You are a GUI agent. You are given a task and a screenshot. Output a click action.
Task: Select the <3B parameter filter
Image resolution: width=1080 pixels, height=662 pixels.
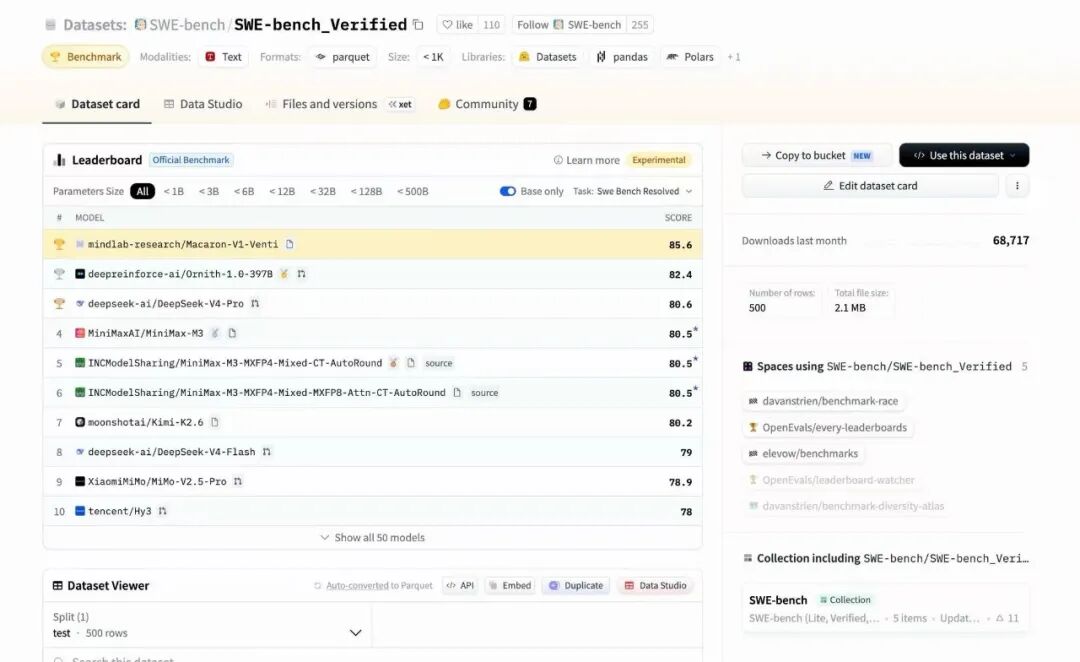coord(209,192)
